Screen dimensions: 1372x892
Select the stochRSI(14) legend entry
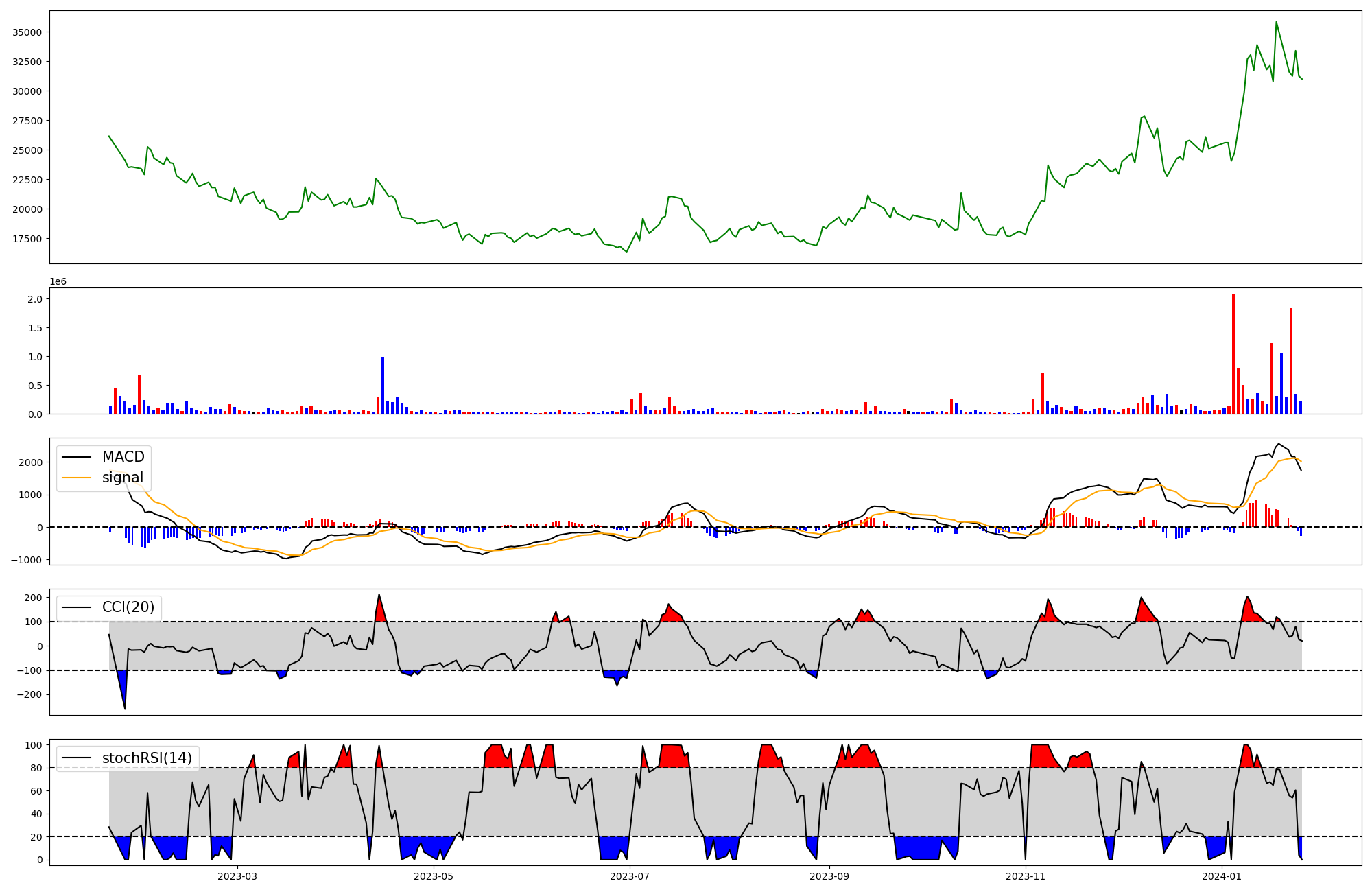147,758
